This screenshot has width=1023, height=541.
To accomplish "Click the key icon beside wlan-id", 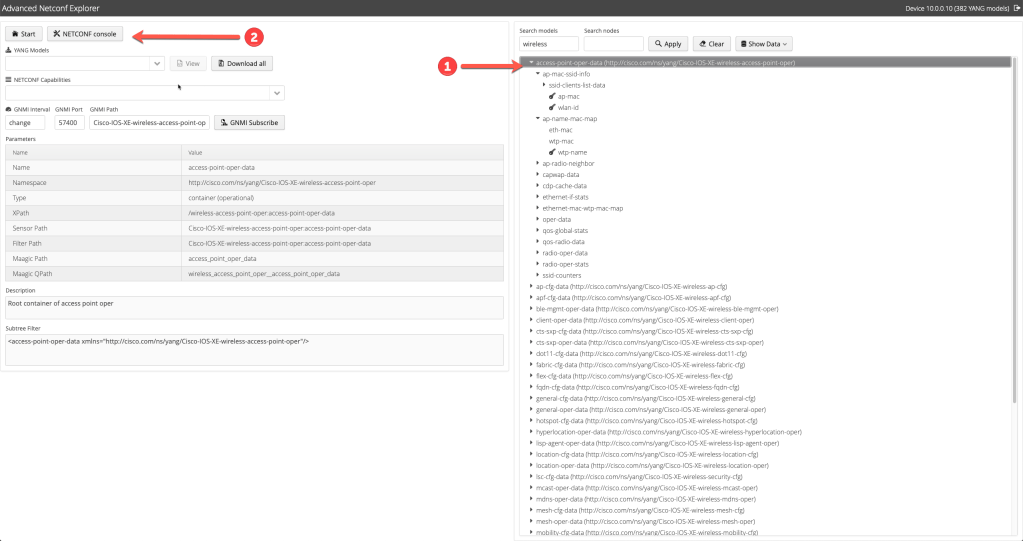I will [551, 107].
